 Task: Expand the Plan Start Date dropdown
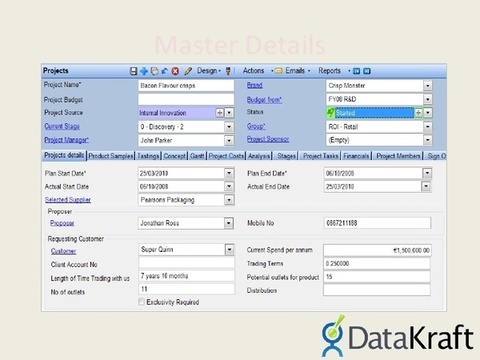229,173
